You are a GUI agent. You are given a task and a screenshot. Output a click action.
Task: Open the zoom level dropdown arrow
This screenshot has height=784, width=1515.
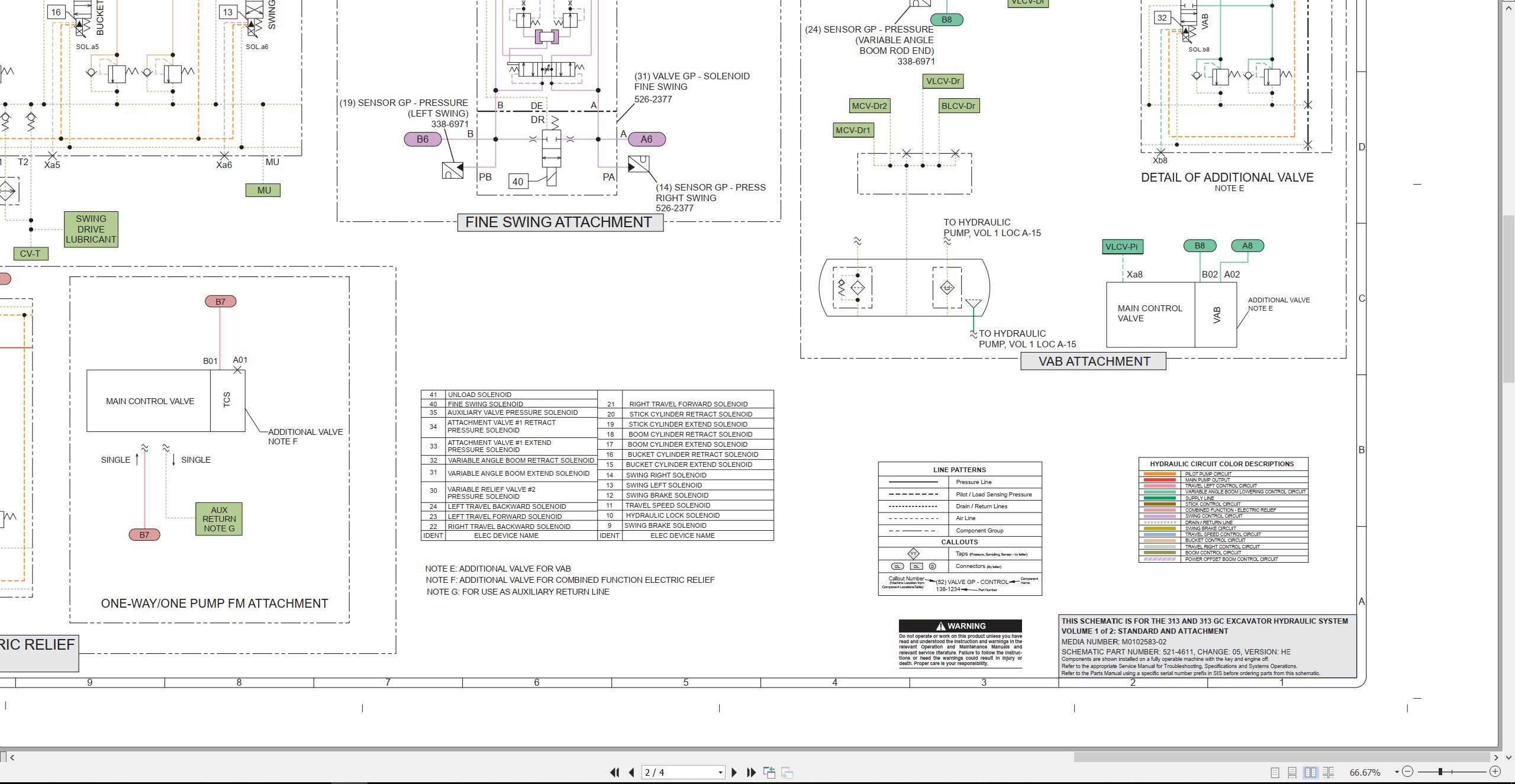1397,772
